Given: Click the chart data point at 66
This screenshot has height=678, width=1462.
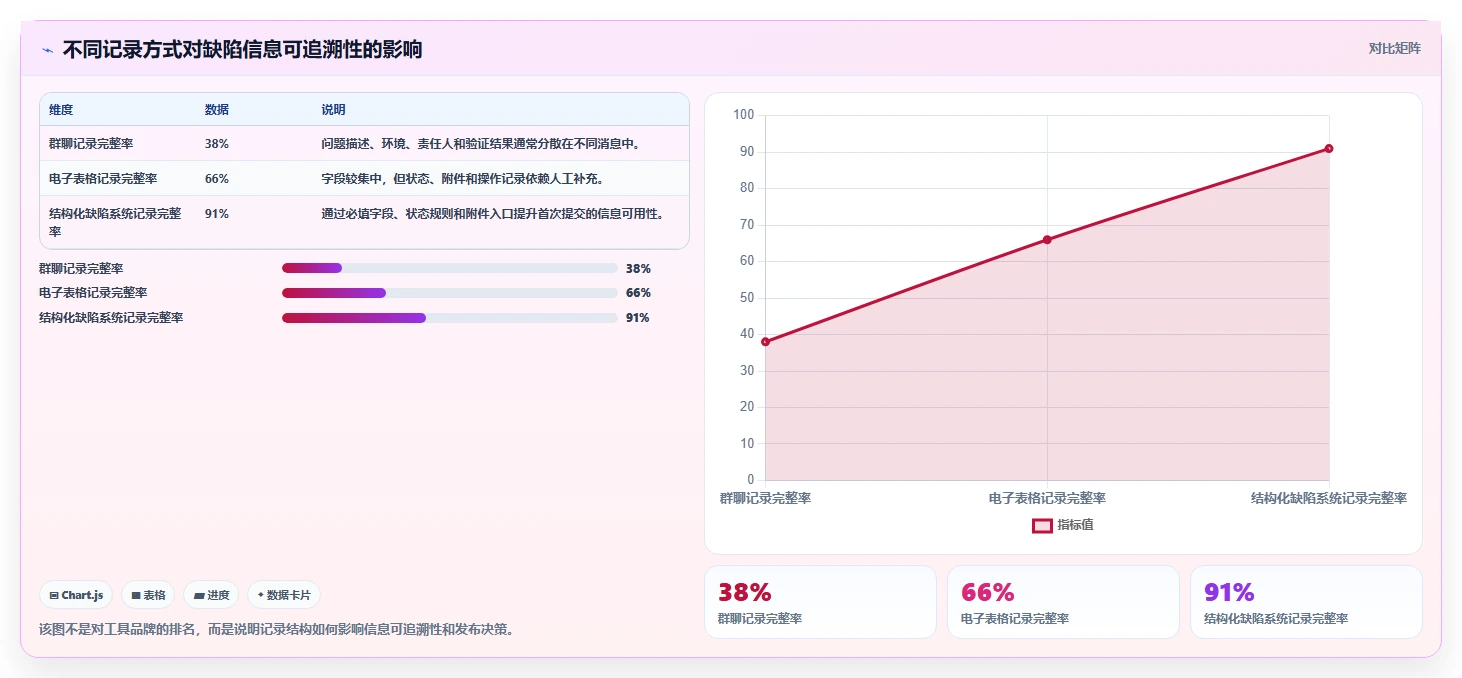Looking at the screenshot, I should [1047, 239].
